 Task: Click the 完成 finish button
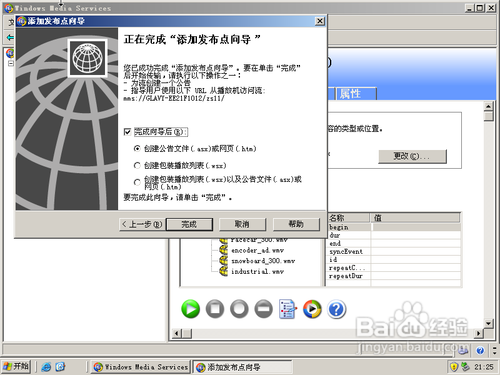pyautogui.click(x=189, y=224)
